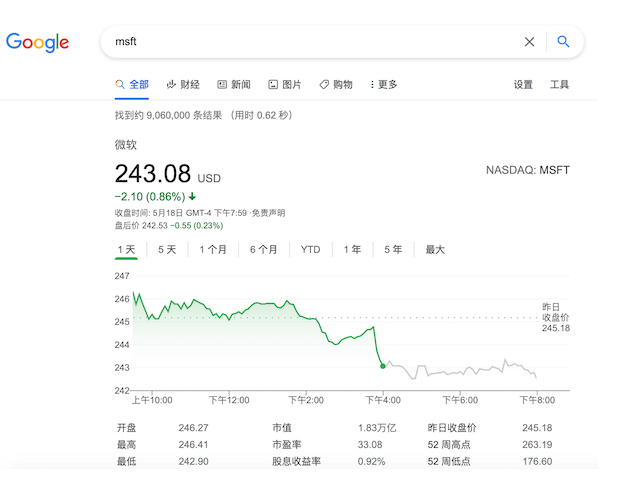Open 设置 settings menu
The height and width of the screenshot is (488, 621).
523,84
